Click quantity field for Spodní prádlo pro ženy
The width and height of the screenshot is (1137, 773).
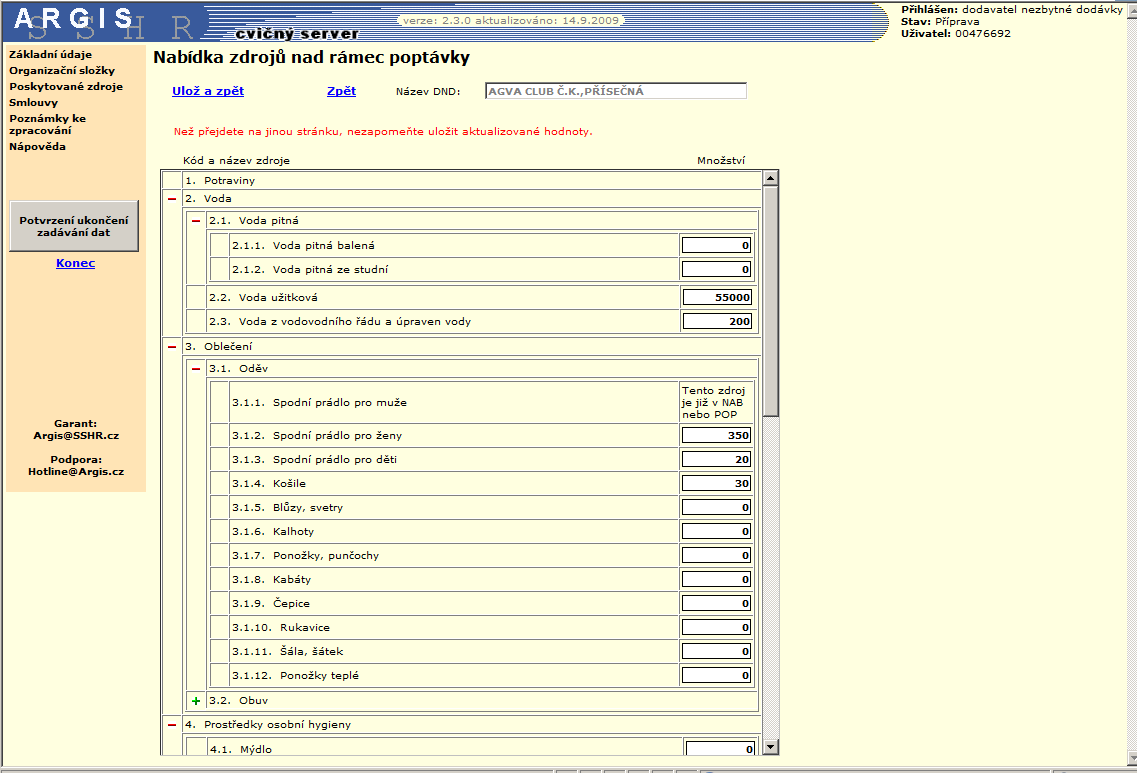(716, 435)
